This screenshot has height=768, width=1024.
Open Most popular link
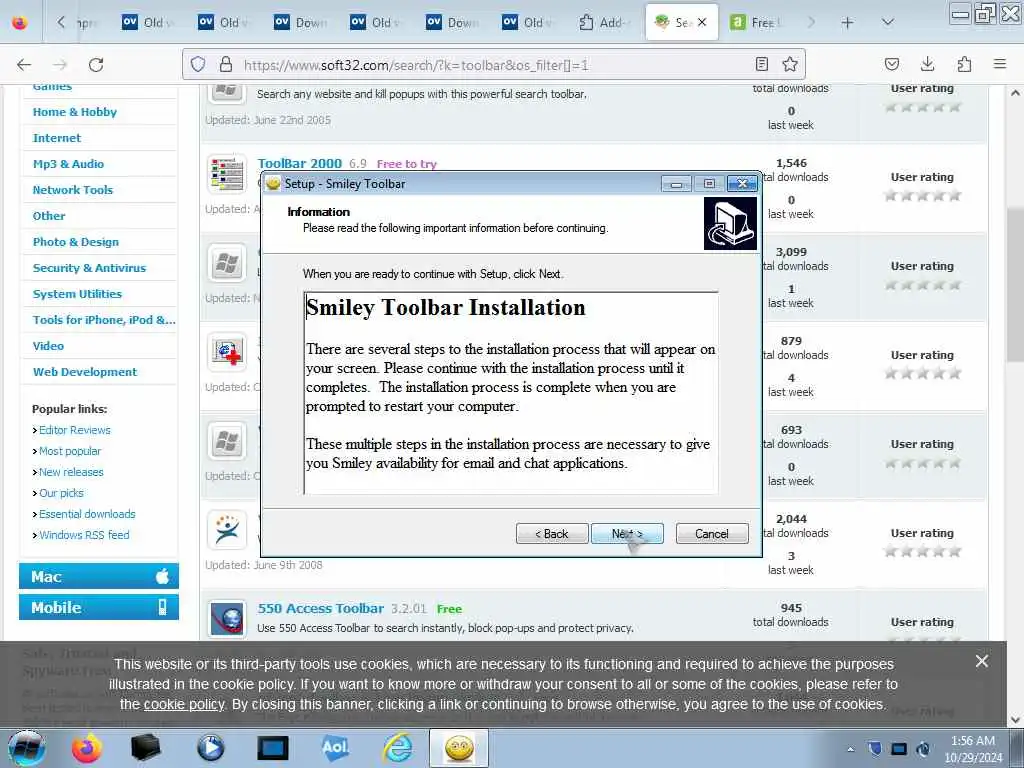[70, 451]
